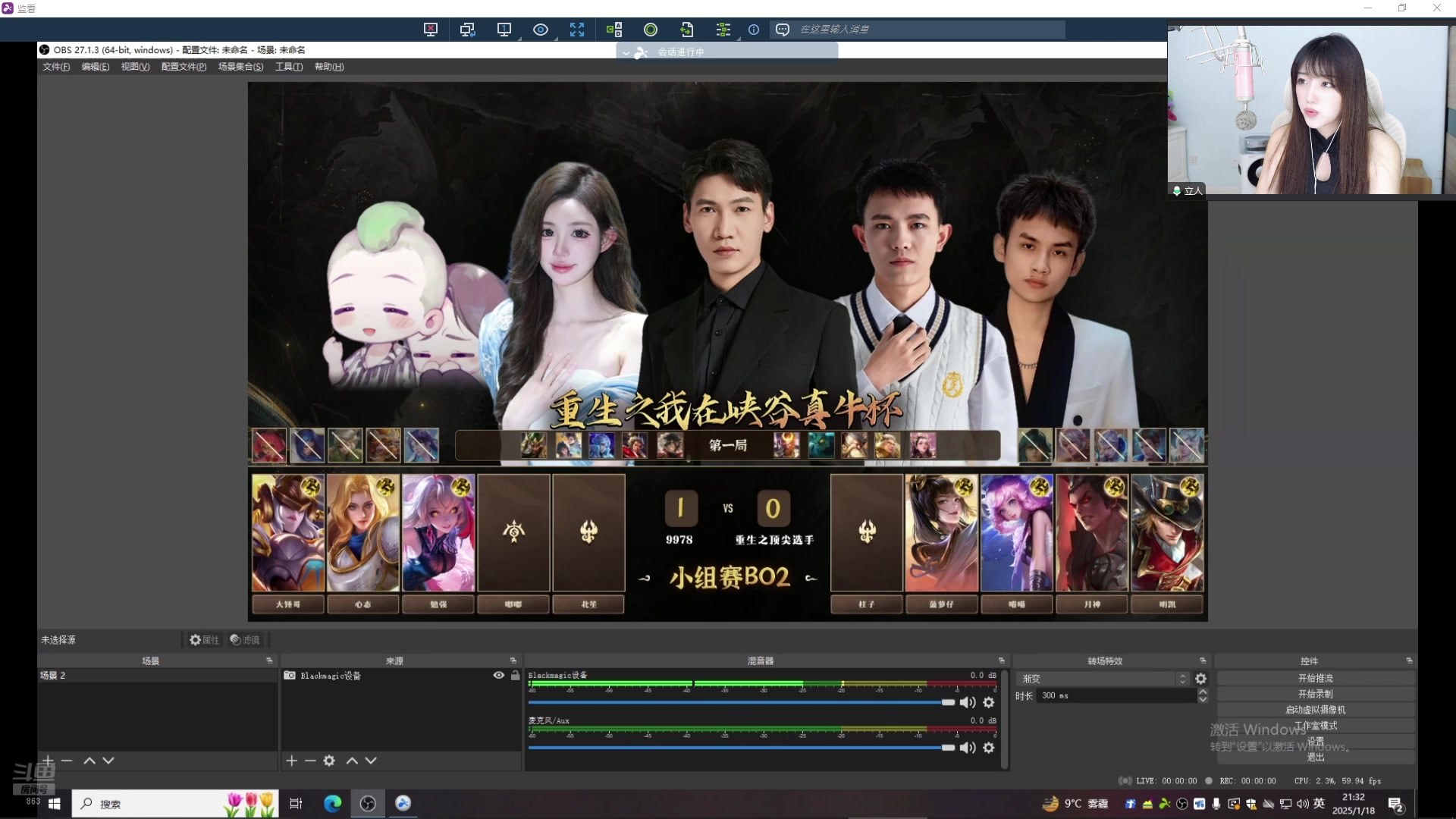
Task: Open transition properties gear icon
Action: click(1201, 679)
